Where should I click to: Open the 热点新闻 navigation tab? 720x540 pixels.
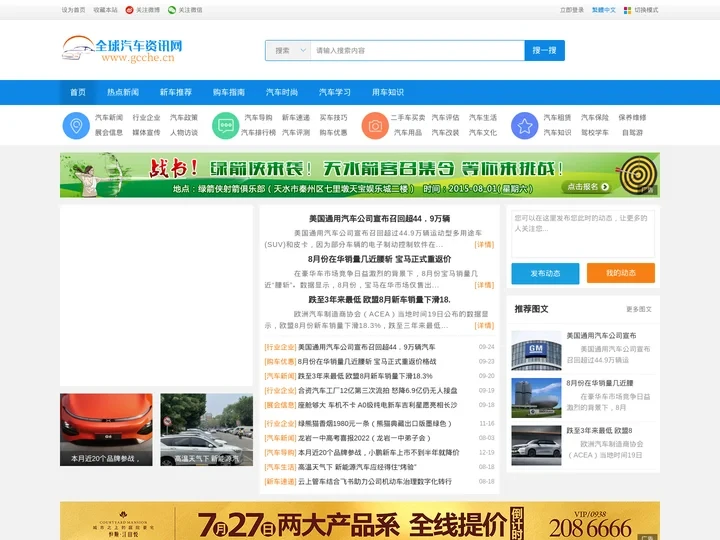(123, 92)
